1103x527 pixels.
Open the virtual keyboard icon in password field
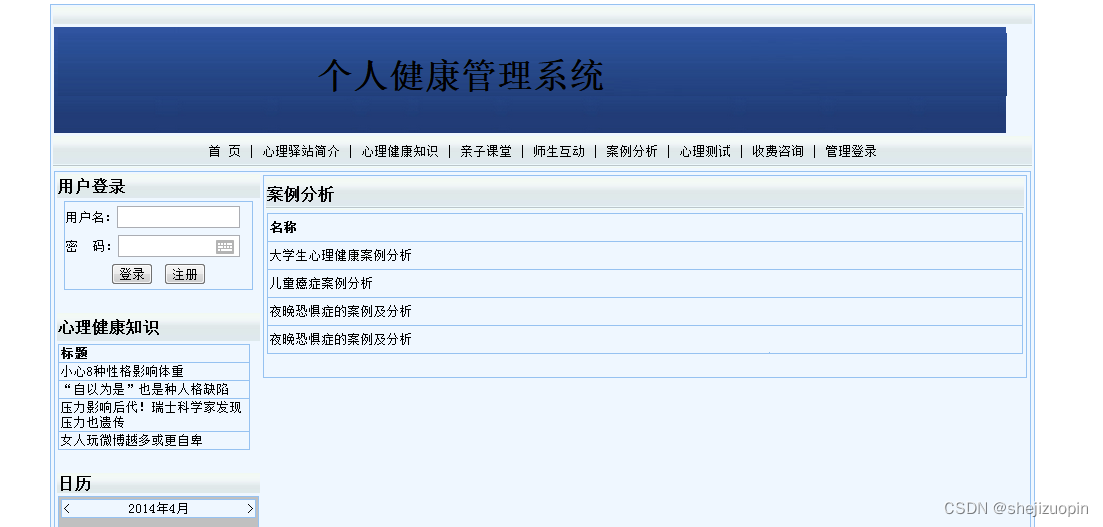point(225,246)
